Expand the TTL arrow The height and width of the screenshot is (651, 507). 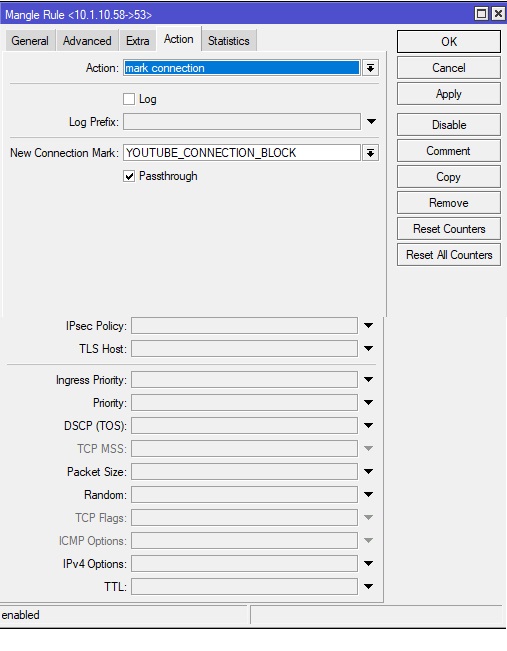tap(368, 587)
